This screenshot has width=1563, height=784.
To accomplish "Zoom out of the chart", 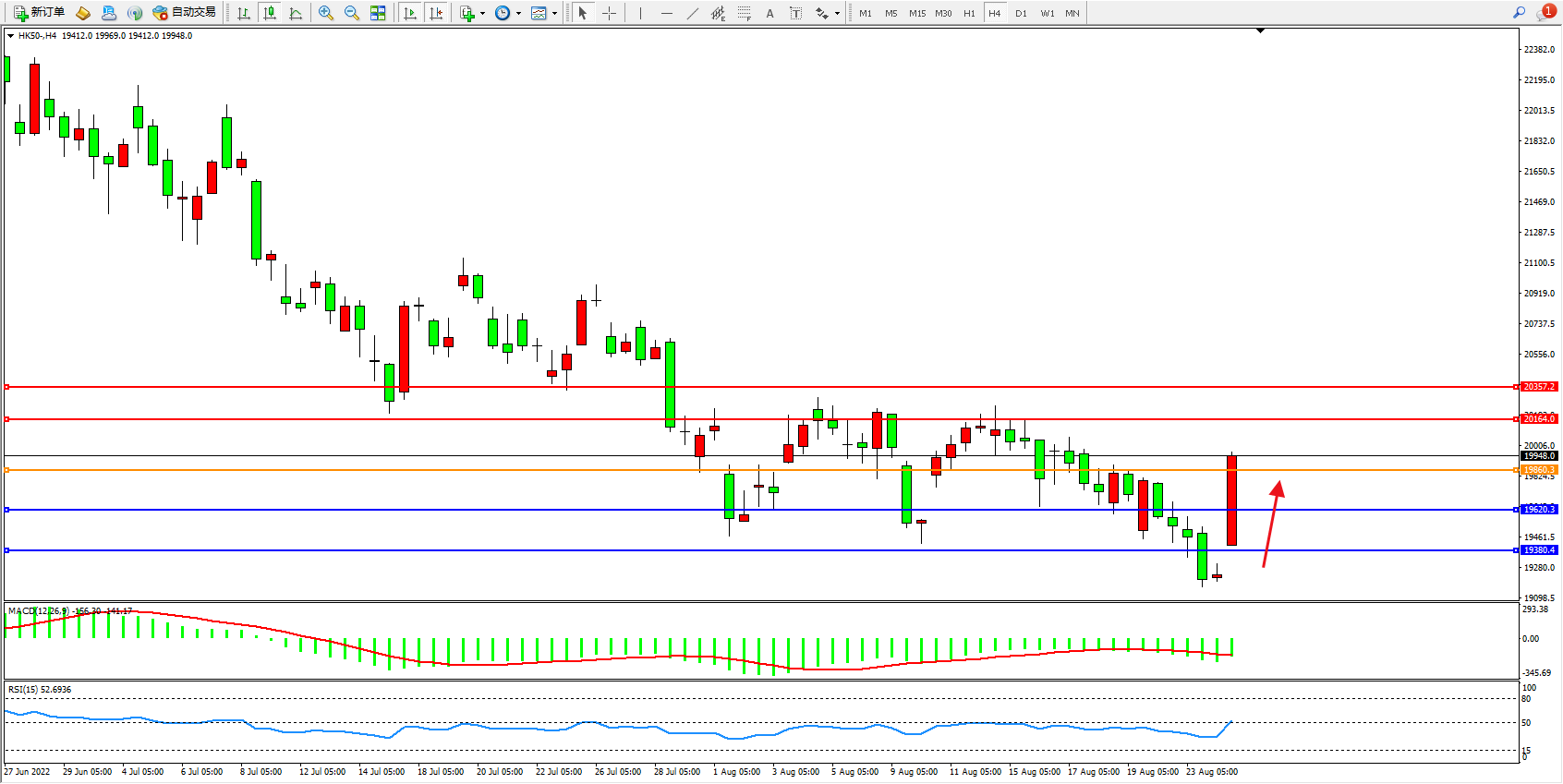I will click(x=351, y=13).
